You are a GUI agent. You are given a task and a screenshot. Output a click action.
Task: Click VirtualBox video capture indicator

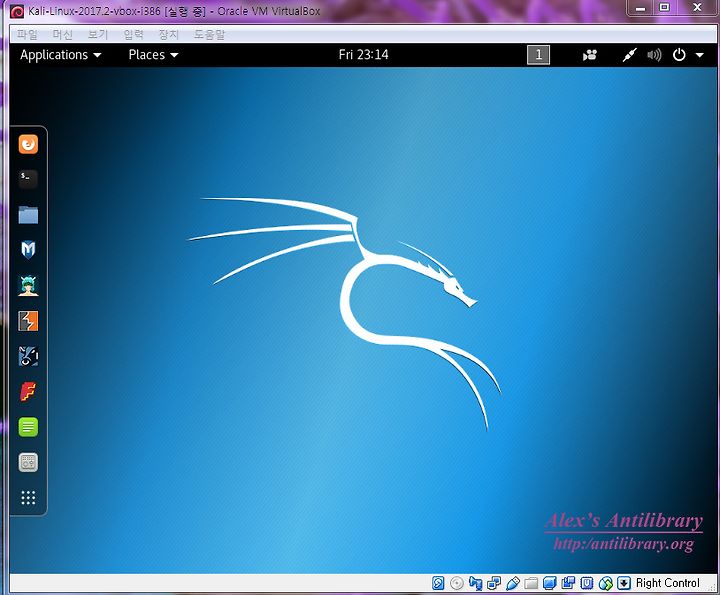coord(568,583)
